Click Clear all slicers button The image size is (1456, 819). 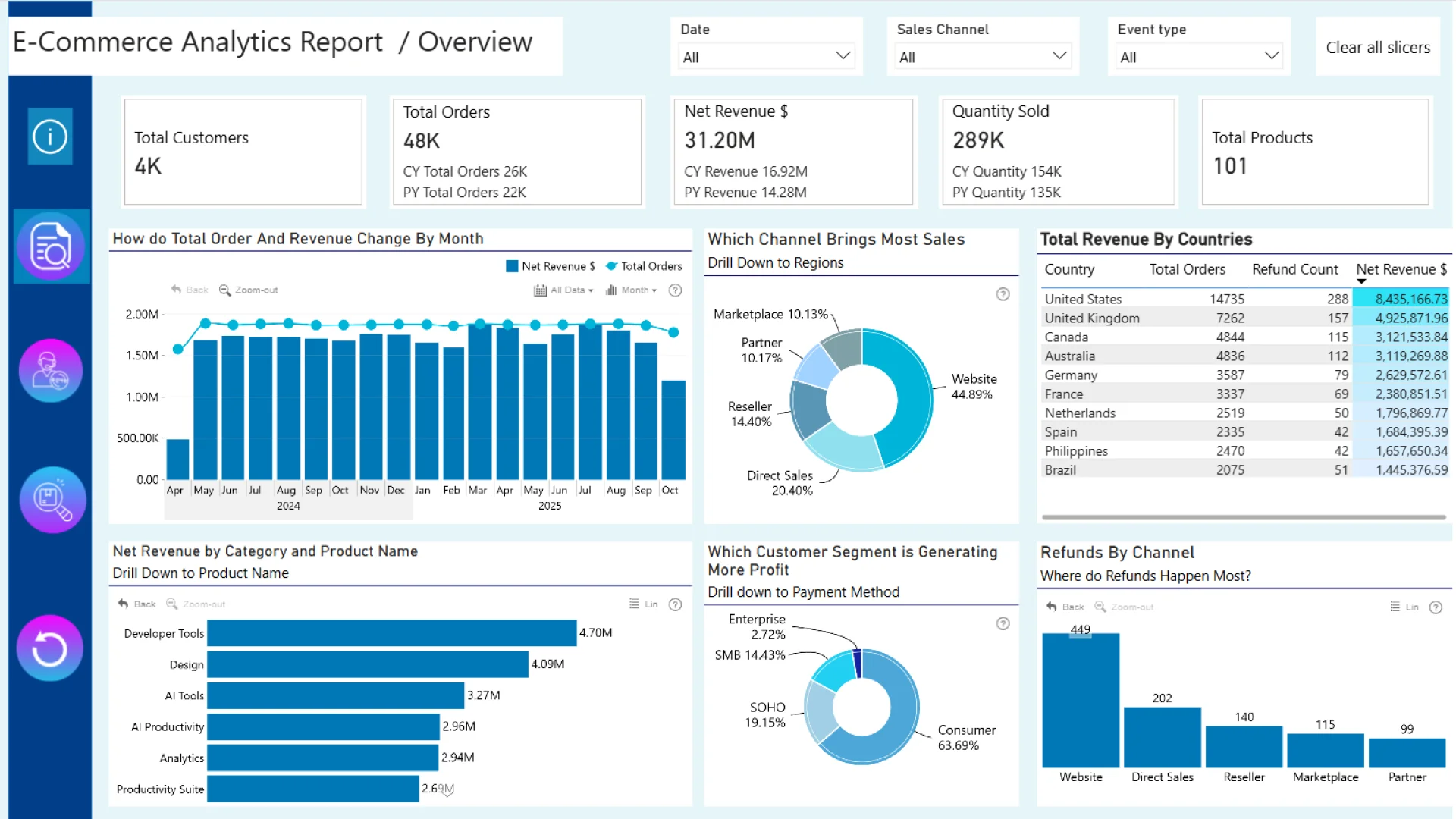coord(1377,47)
